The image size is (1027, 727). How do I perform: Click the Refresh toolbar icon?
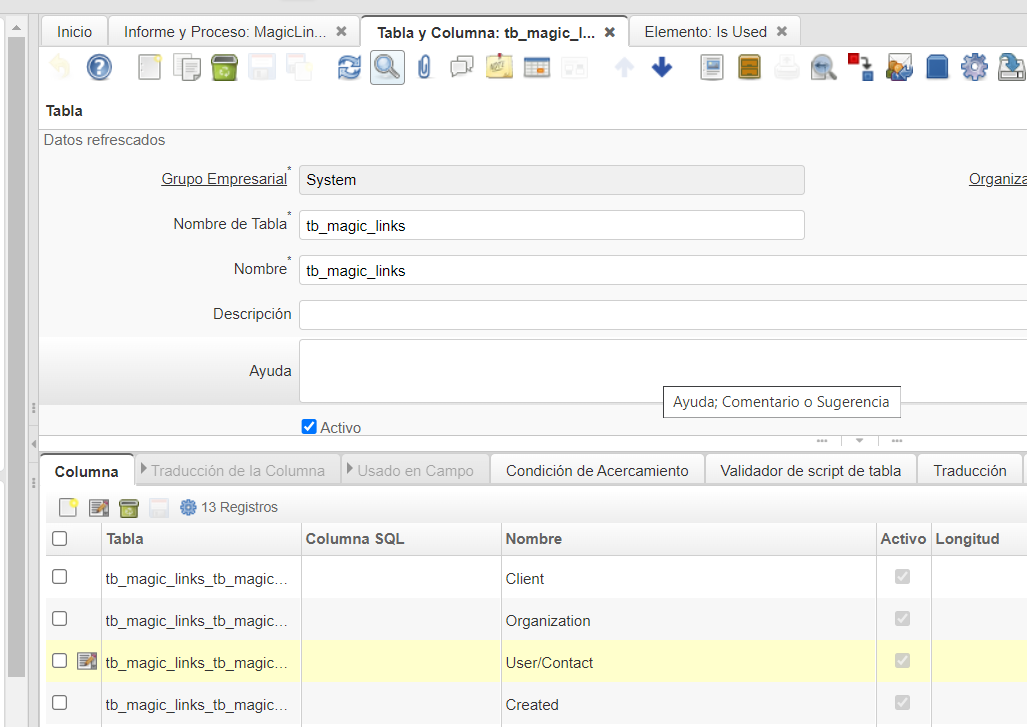(349, 68)
